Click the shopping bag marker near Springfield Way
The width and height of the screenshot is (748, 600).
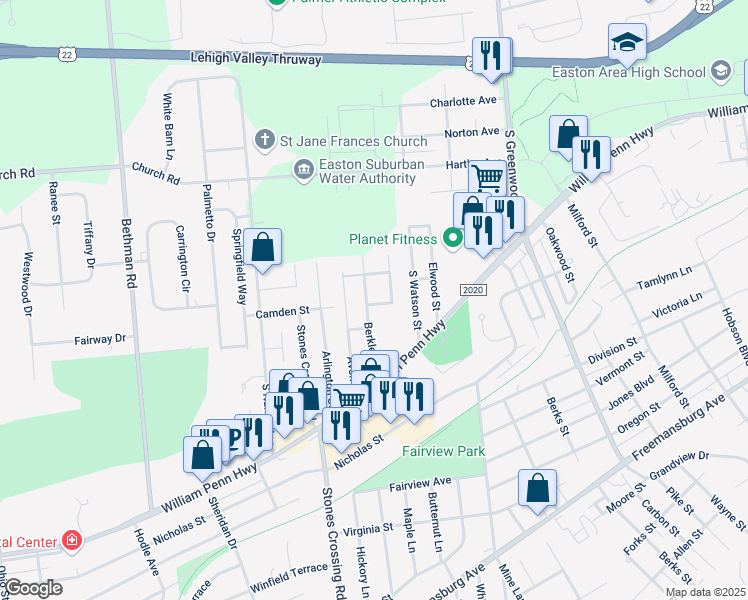(x=262, y=248)
